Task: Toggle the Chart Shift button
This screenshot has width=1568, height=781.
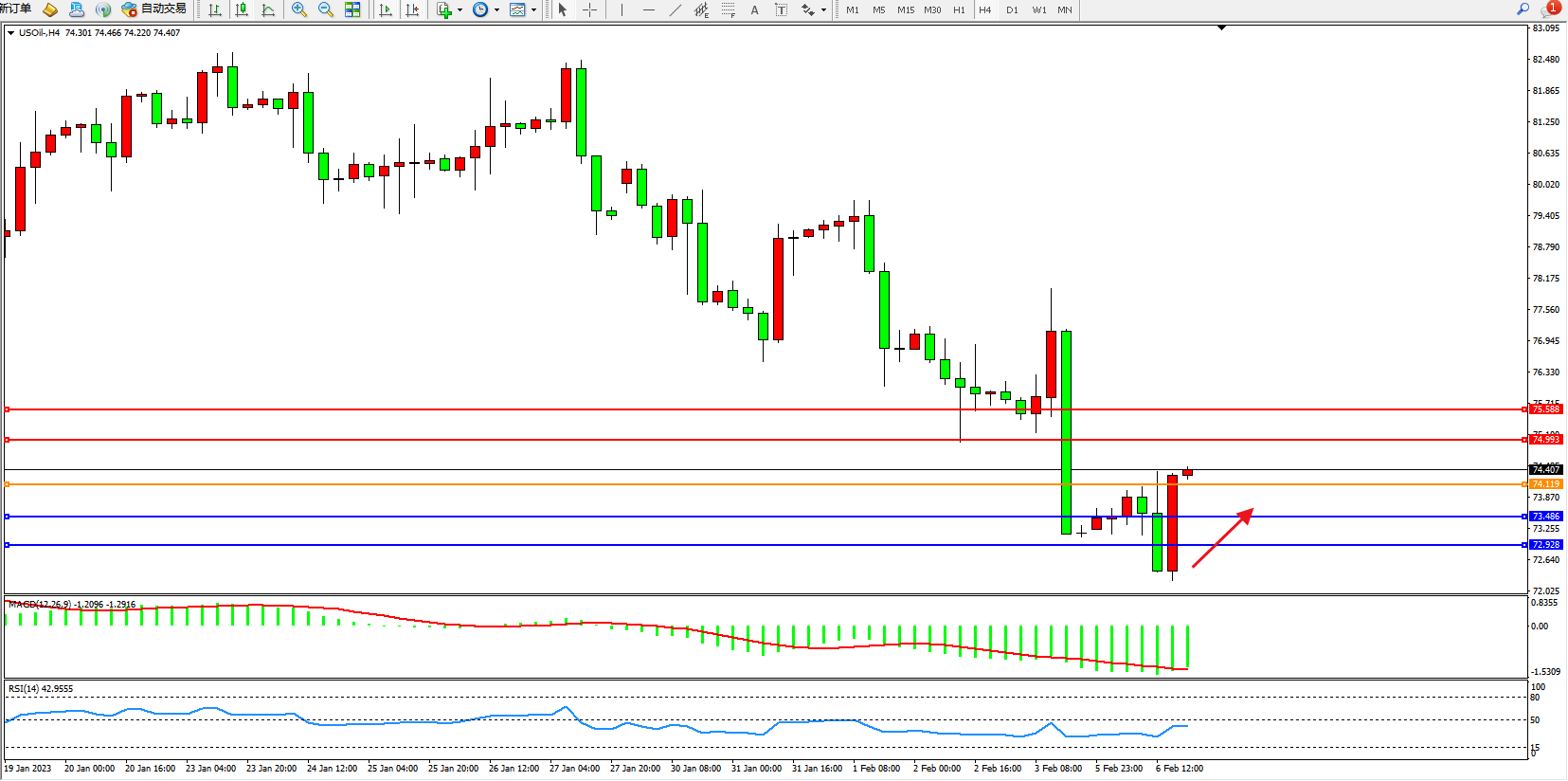Action: [x=412, y=9]
